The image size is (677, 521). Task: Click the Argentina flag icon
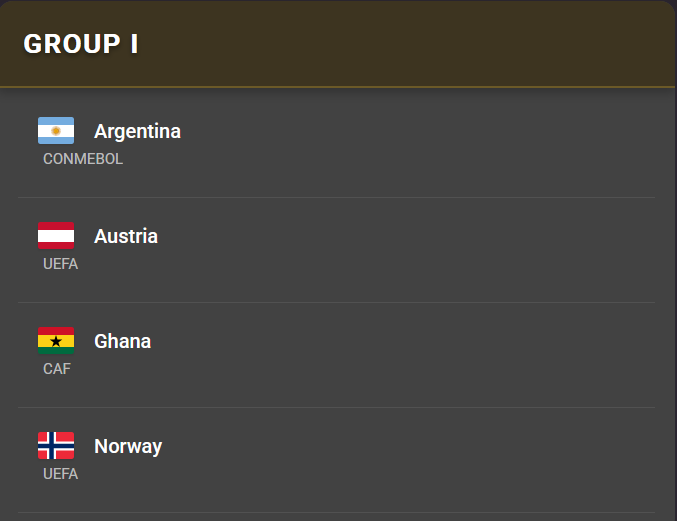coord(56,131)
